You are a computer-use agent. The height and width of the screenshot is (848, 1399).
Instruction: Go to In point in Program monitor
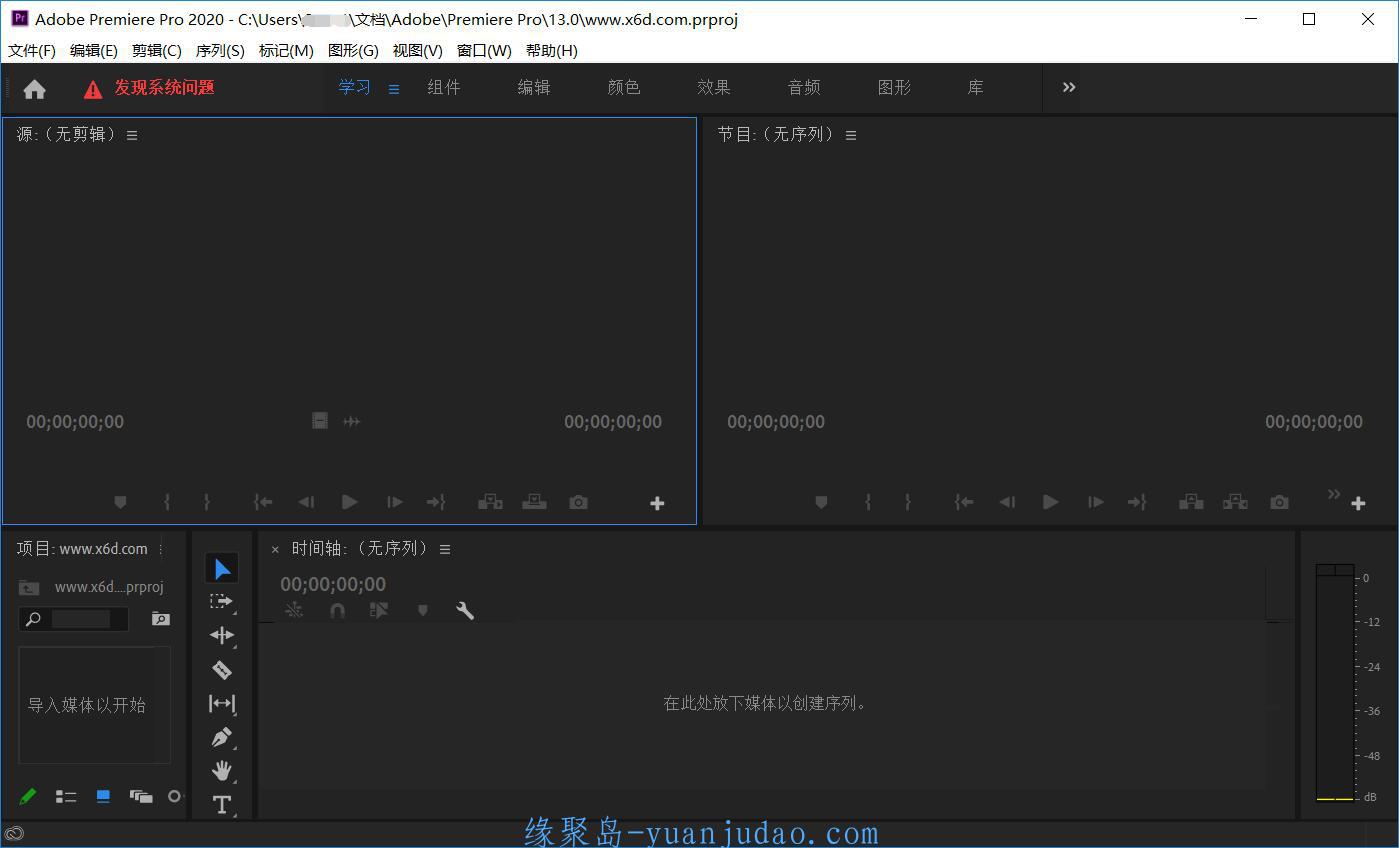click(964, 502)
